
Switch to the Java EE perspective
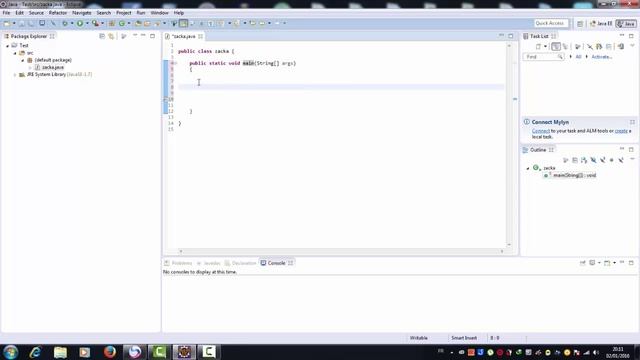click(x=601, y=24)
